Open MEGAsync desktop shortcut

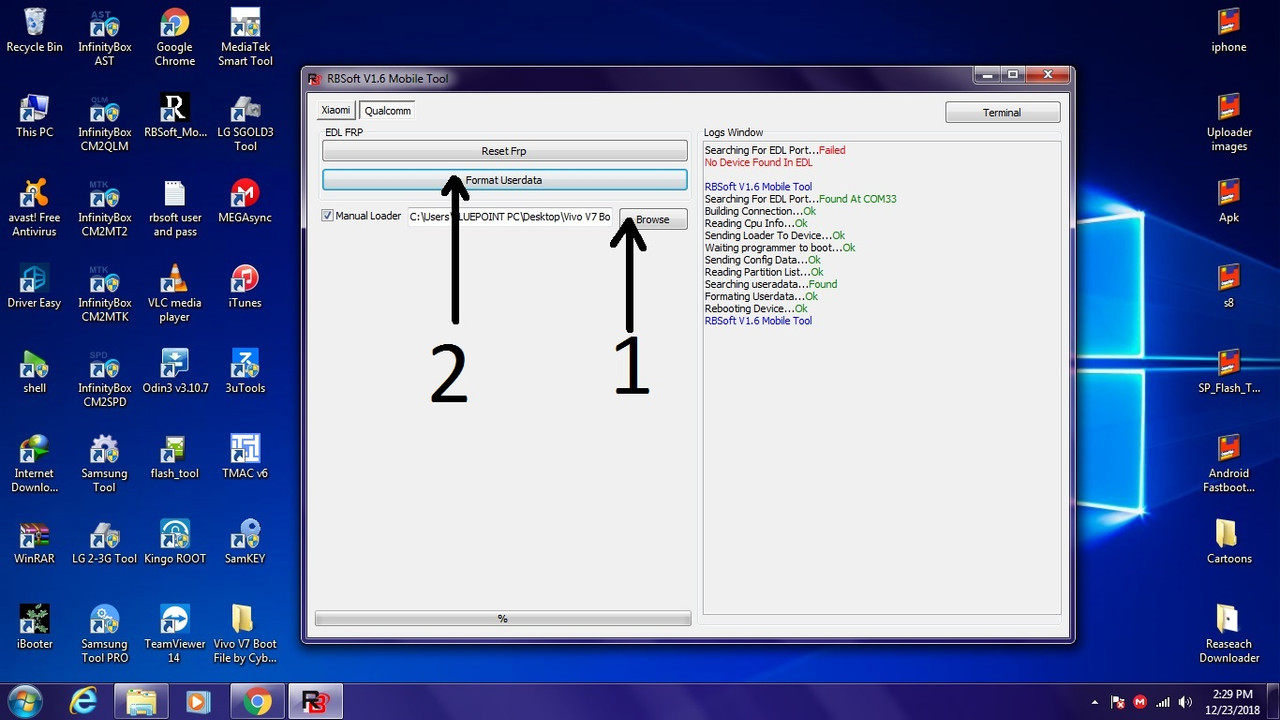coord(245,201)
